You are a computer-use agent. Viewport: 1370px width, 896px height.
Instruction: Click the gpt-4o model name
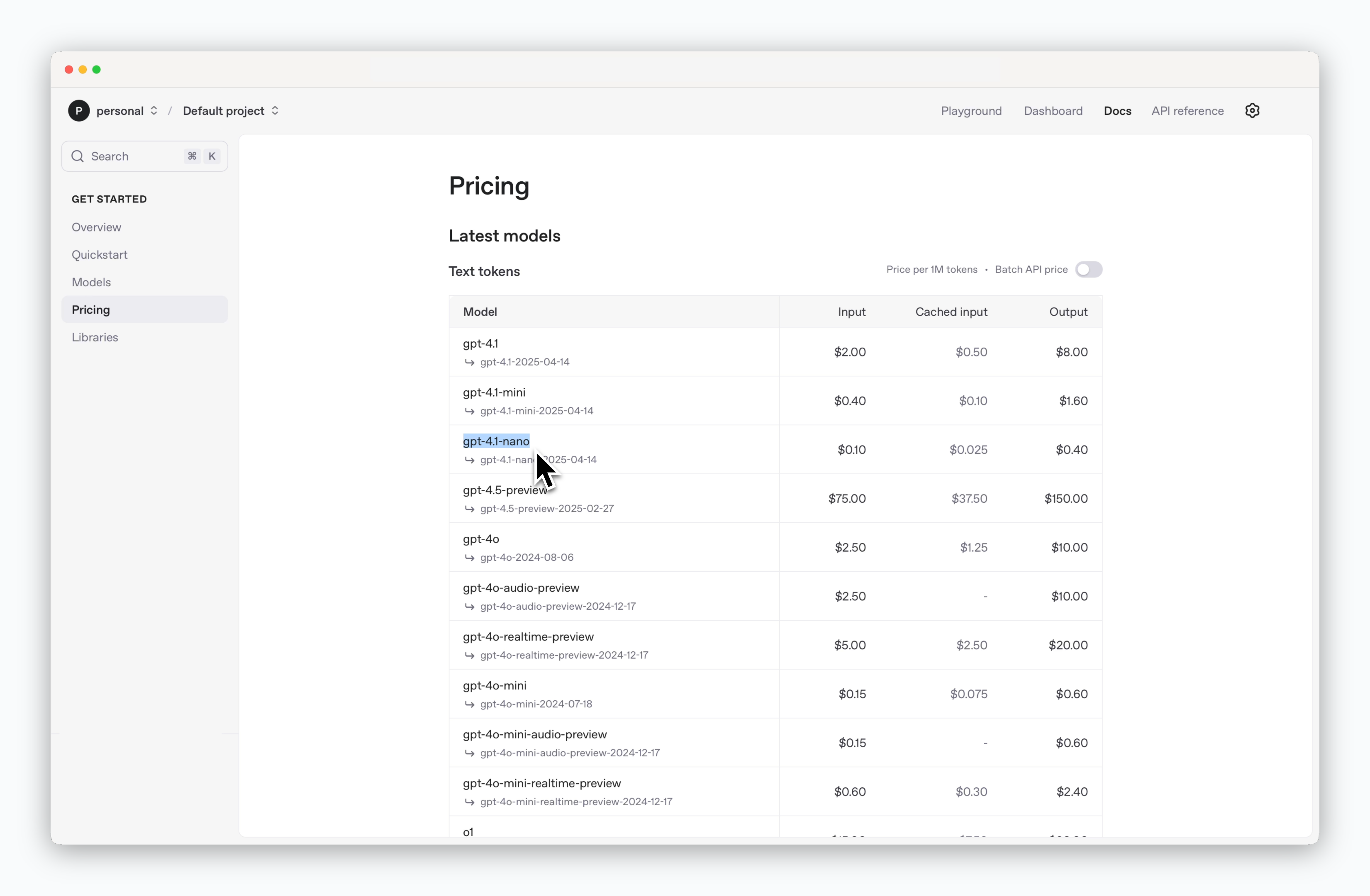pyautogui.click(x=480, y=539)
